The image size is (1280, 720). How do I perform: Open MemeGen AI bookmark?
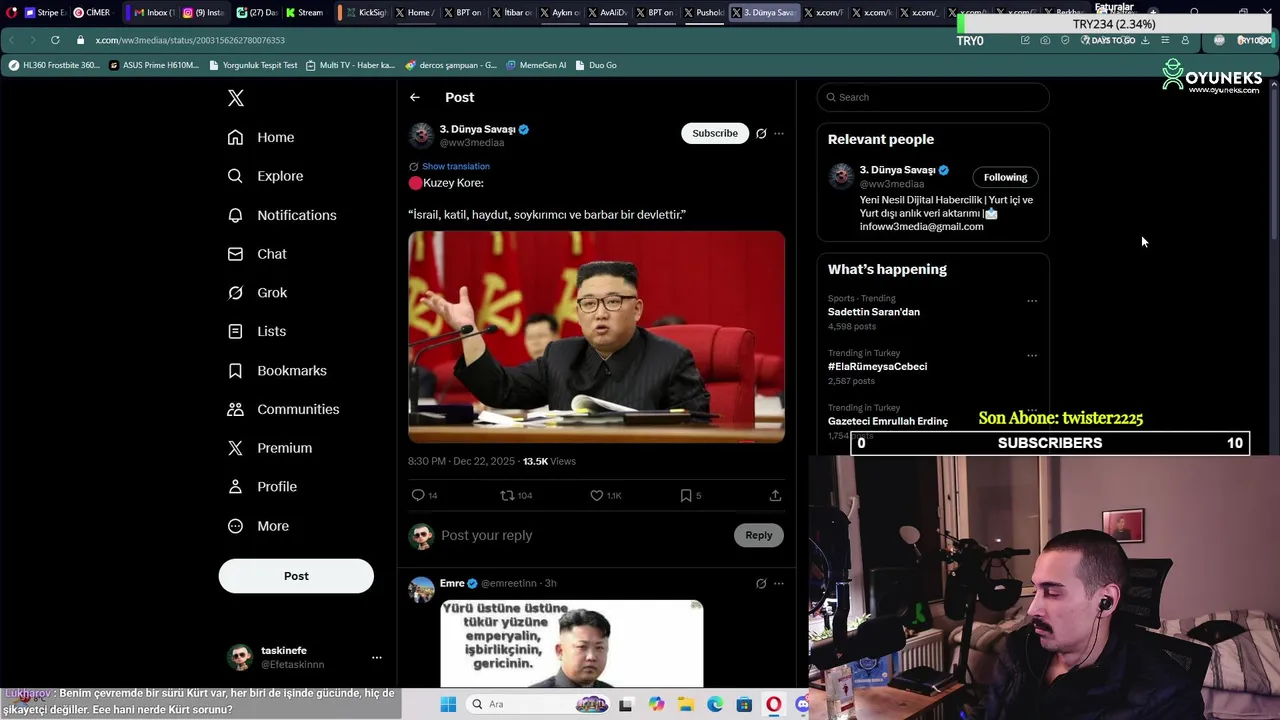536,65
